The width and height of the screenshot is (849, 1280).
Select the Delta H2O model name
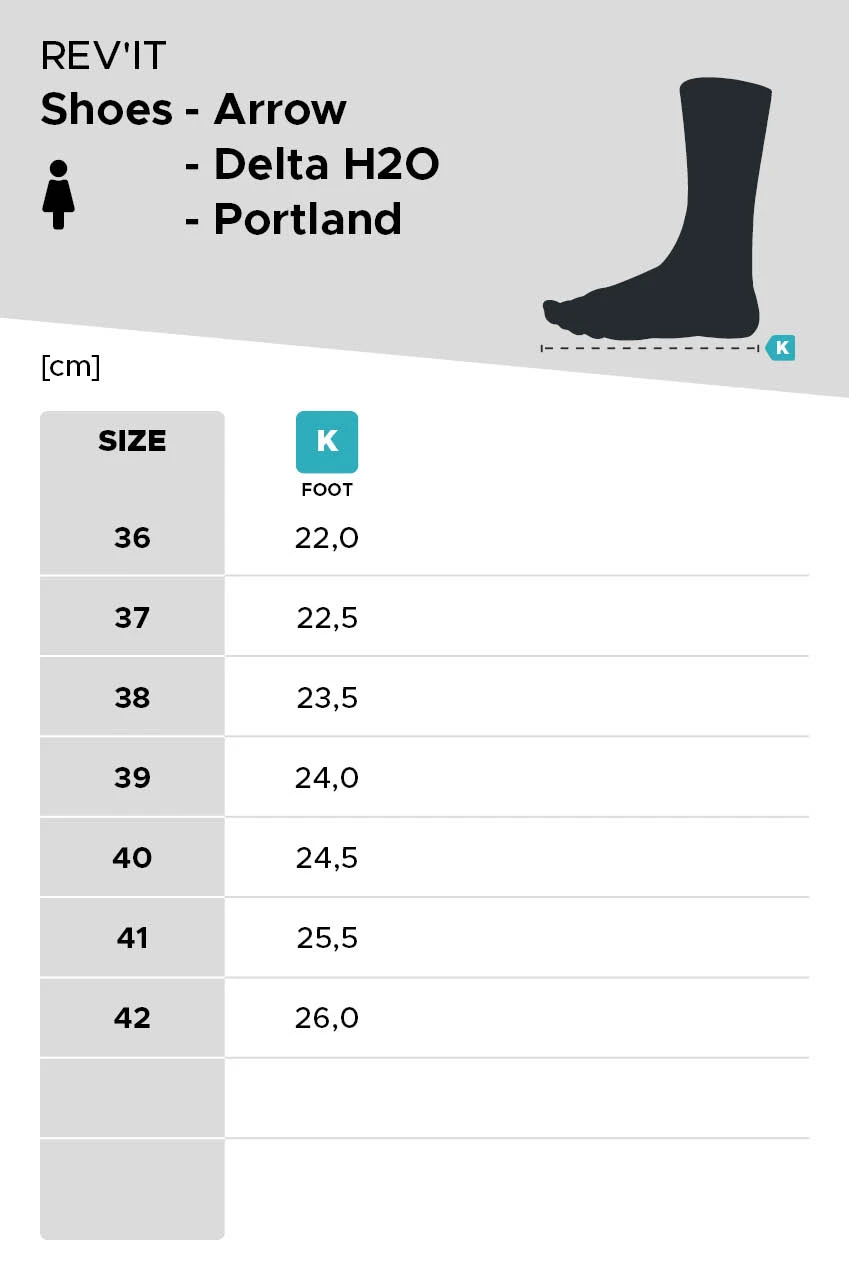pos(326,164)
